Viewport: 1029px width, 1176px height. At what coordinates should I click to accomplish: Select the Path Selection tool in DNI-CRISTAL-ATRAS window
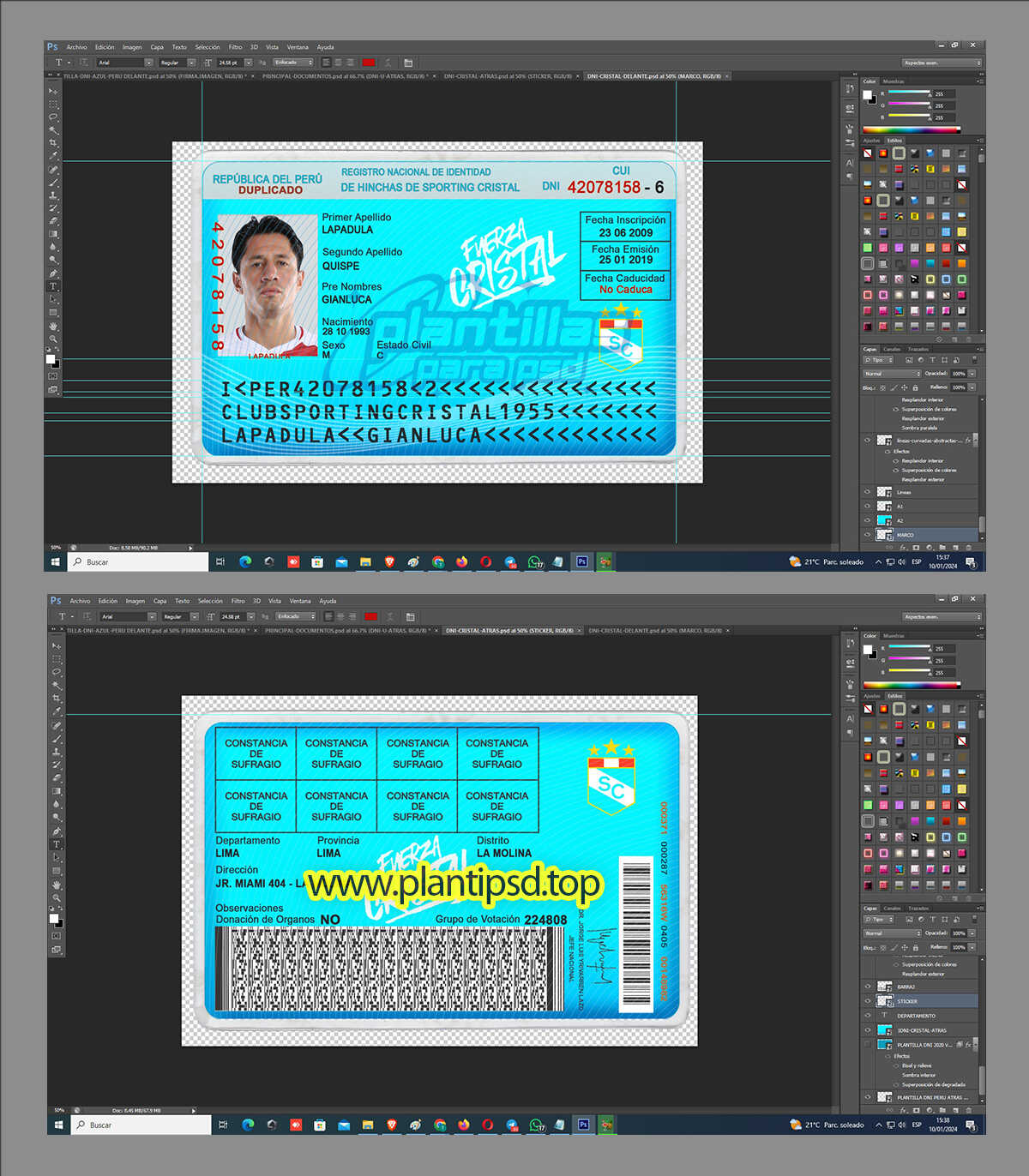click(x=57, y=857)
